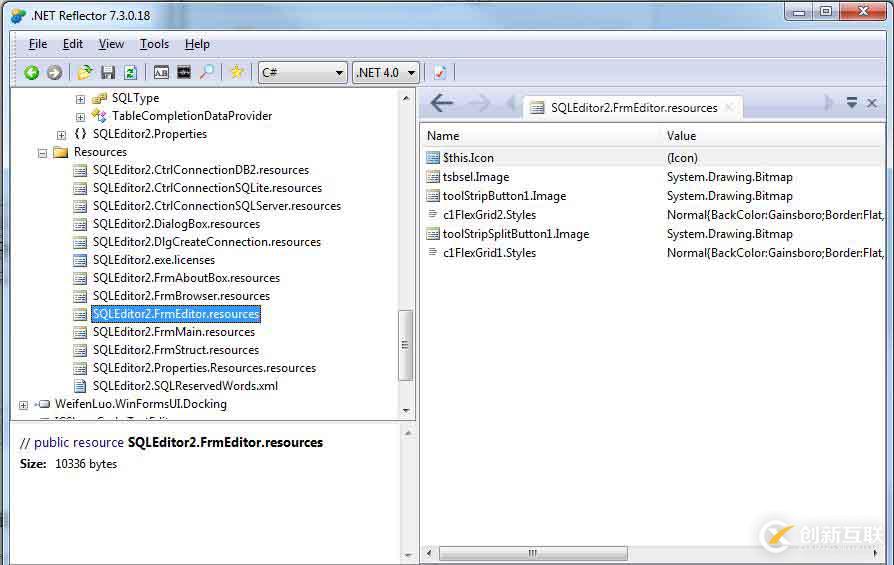Click the tree panel scroll up arrow
The height and width of the screenshot is (565, 894).
(x=406, y=99)
